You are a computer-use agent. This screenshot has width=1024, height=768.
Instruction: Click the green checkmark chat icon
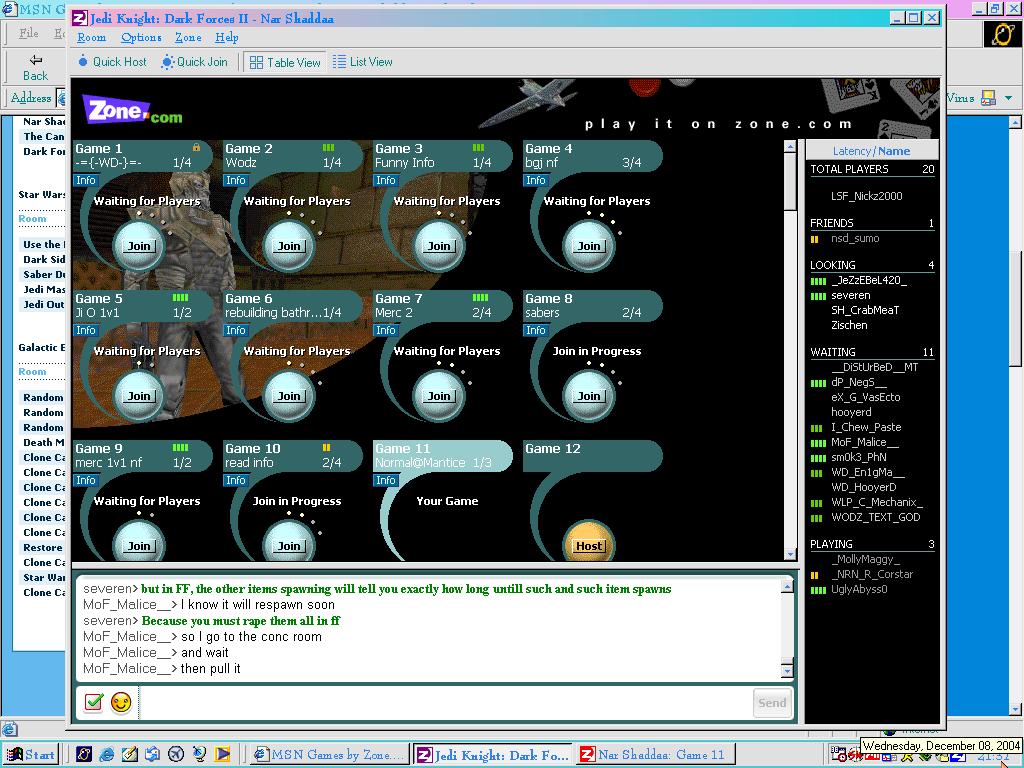[x=93, y=703]
